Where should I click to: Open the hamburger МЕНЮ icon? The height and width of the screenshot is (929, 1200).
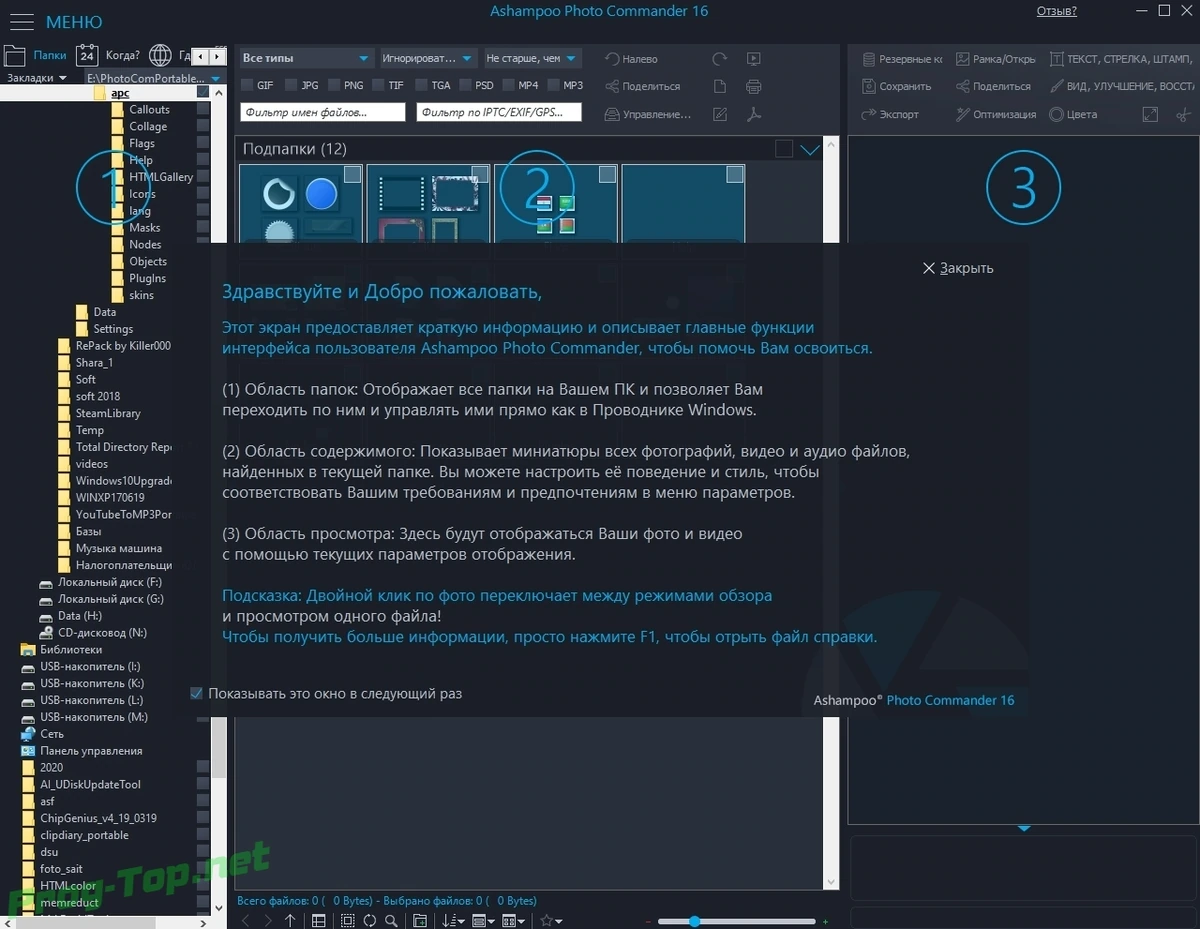[20, 22]
